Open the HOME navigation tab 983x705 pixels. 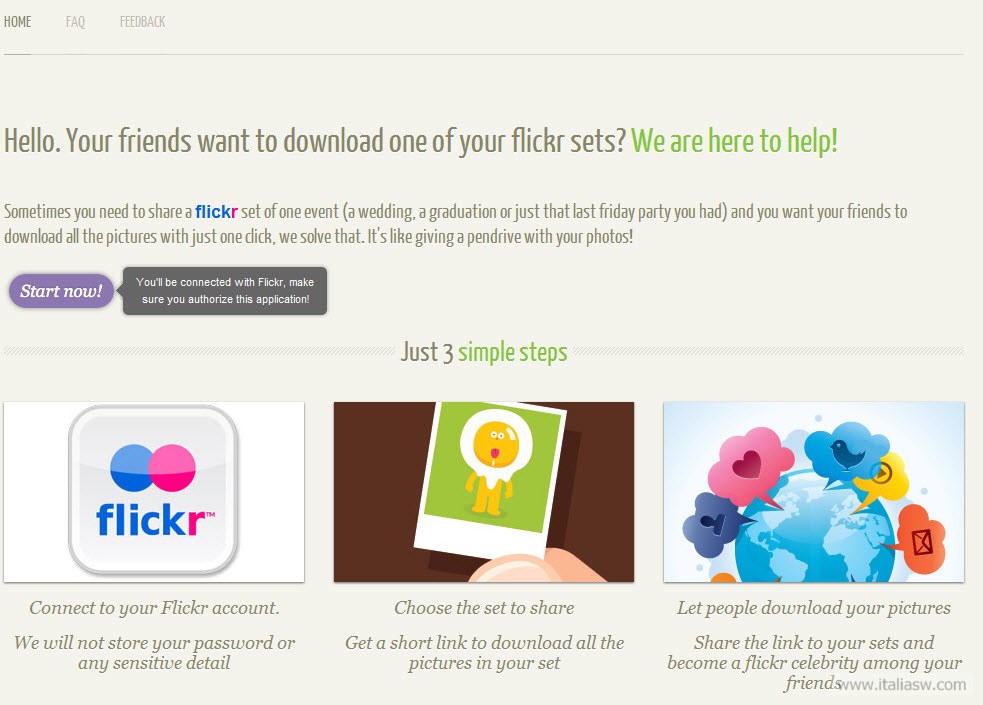point(18,22)
